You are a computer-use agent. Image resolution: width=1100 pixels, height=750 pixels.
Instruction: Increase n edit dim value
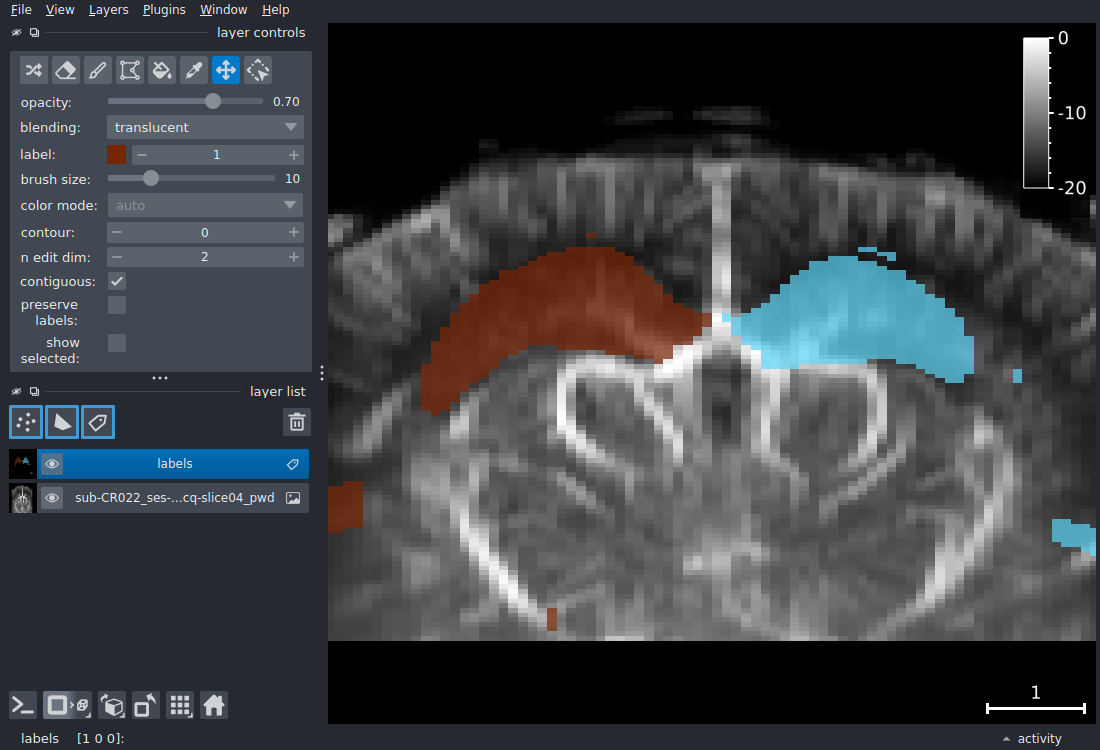(x=294, y=257)
